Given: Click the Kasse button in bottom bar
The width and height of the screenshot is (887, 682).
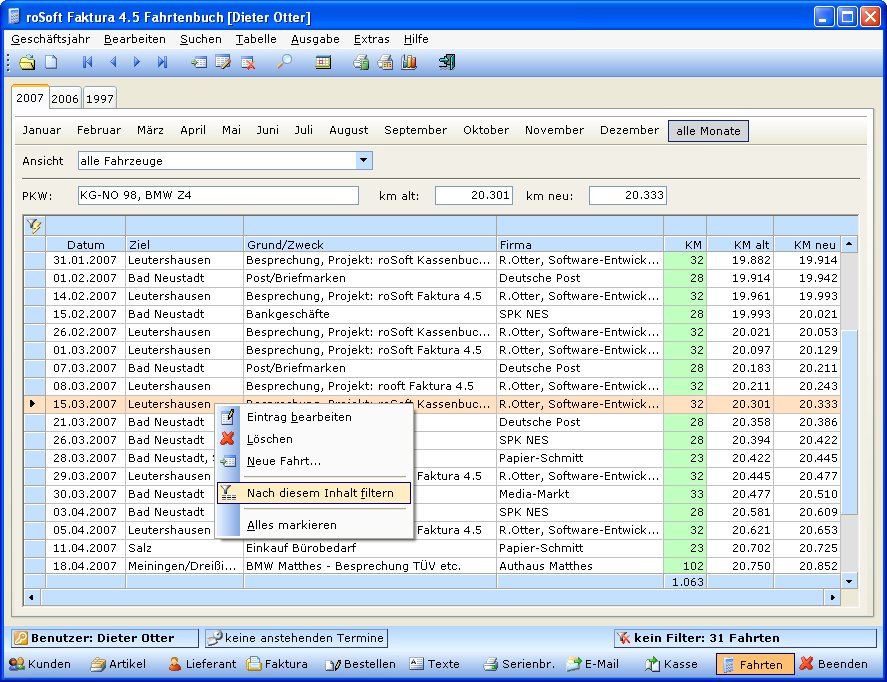Looking at the screenshot, I should [x=671, y=664].
